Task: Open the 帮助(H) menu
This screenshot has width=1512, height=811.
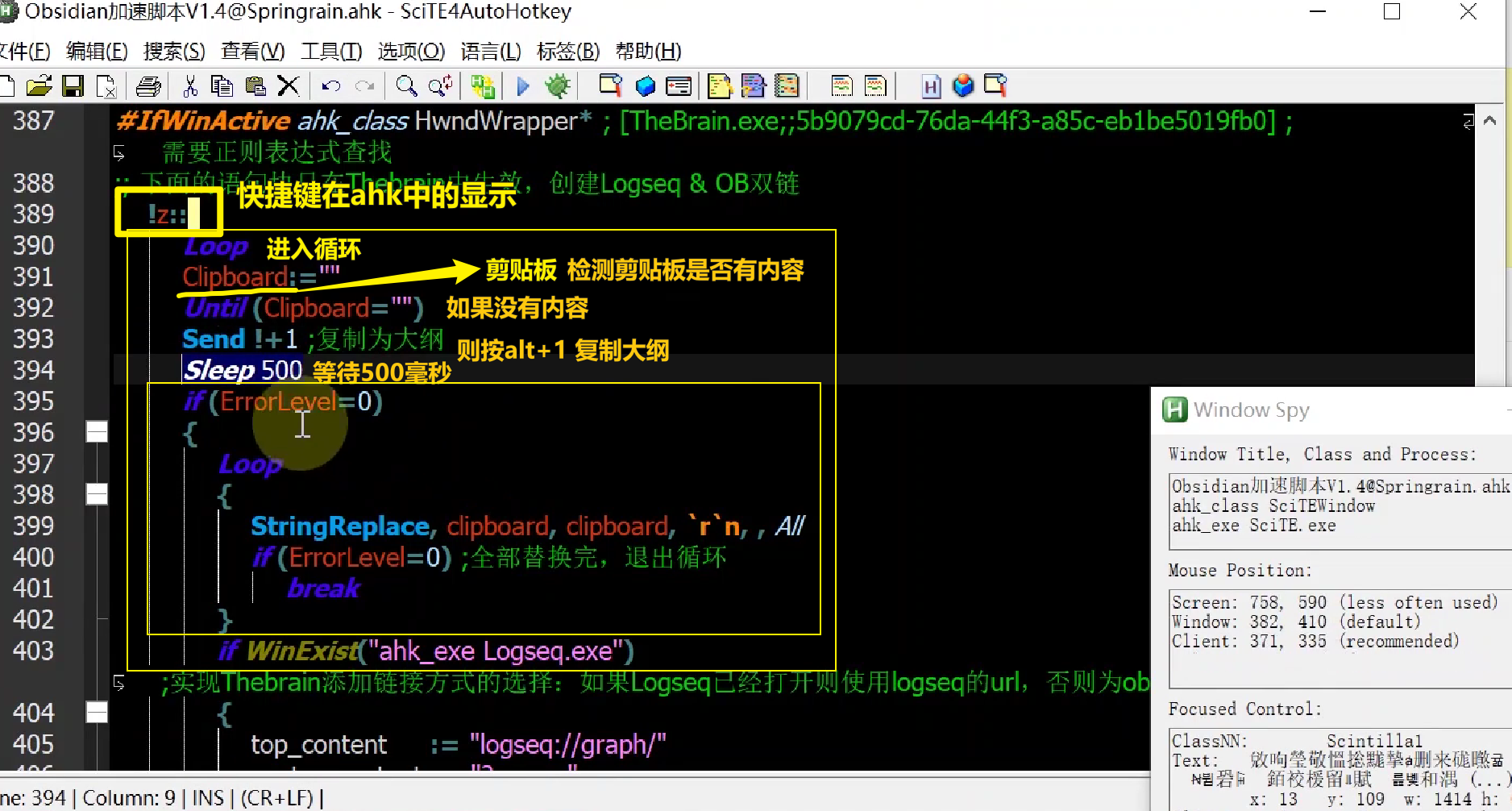Action: pyautogui.click(x=648, y=52)
